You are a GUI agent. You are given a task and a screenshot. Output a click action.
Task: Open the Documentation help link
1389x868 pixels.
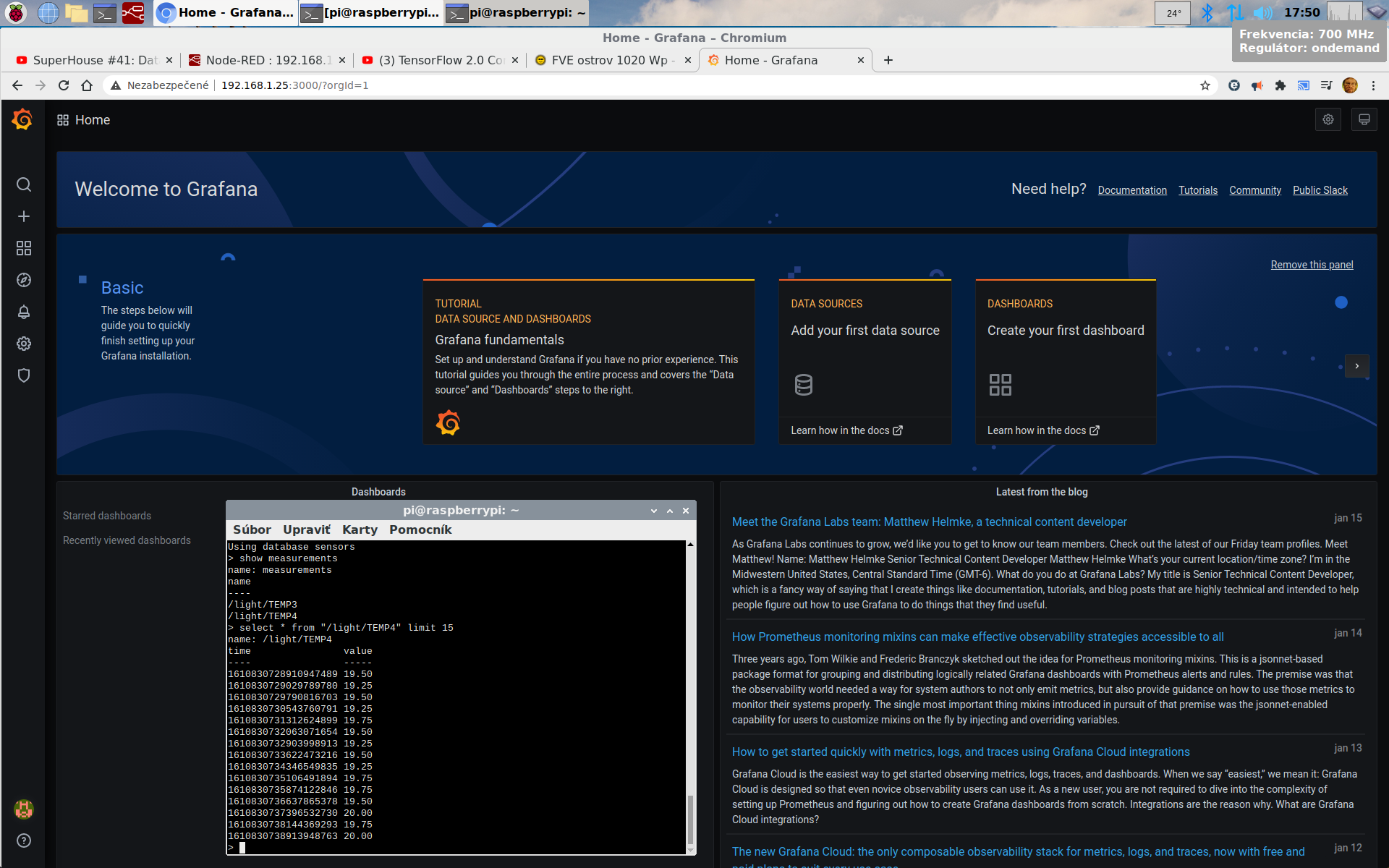tap(1132, 190)
